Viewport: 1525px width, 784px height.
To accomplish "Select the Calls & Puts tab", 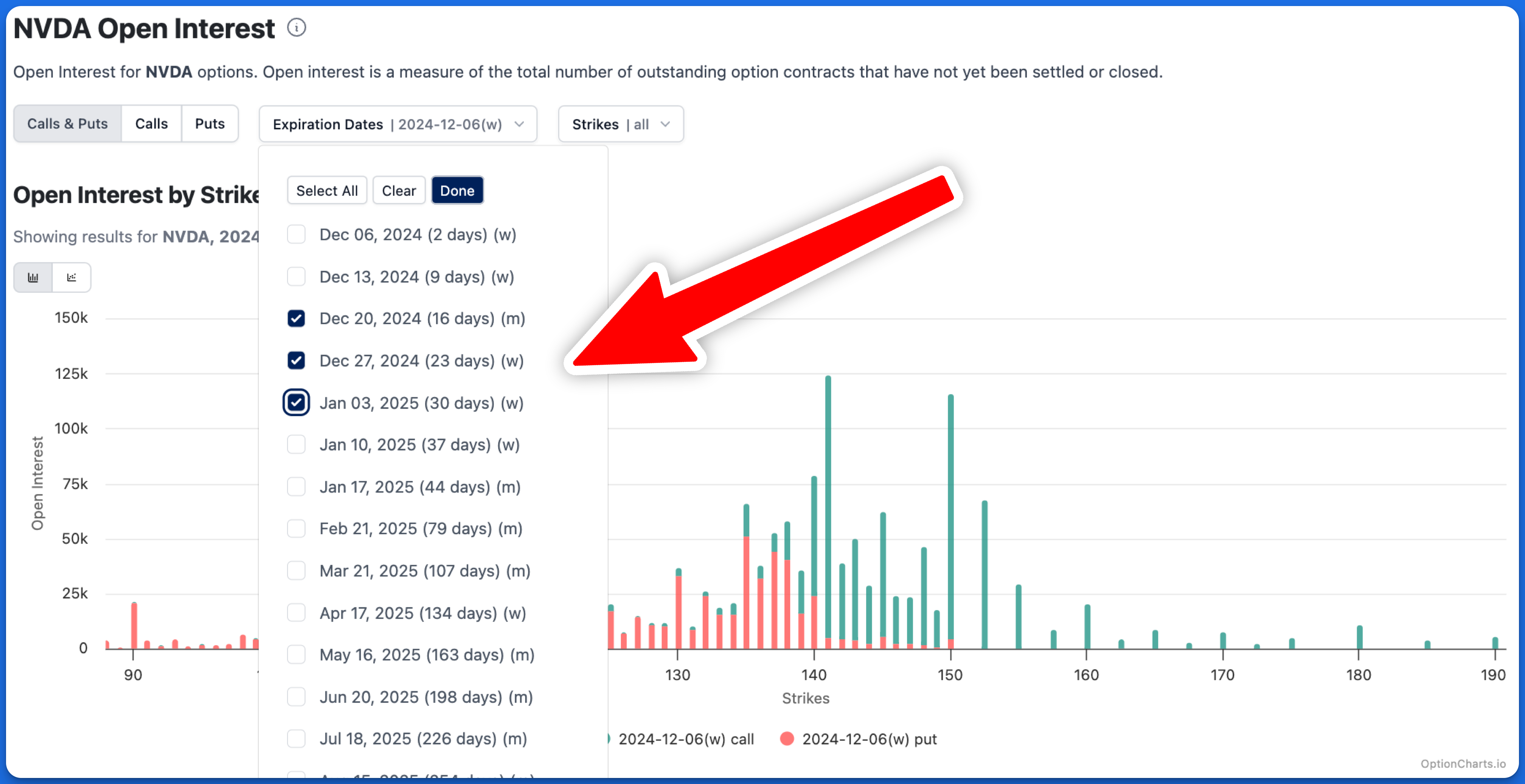I will [x=67, y=124].
